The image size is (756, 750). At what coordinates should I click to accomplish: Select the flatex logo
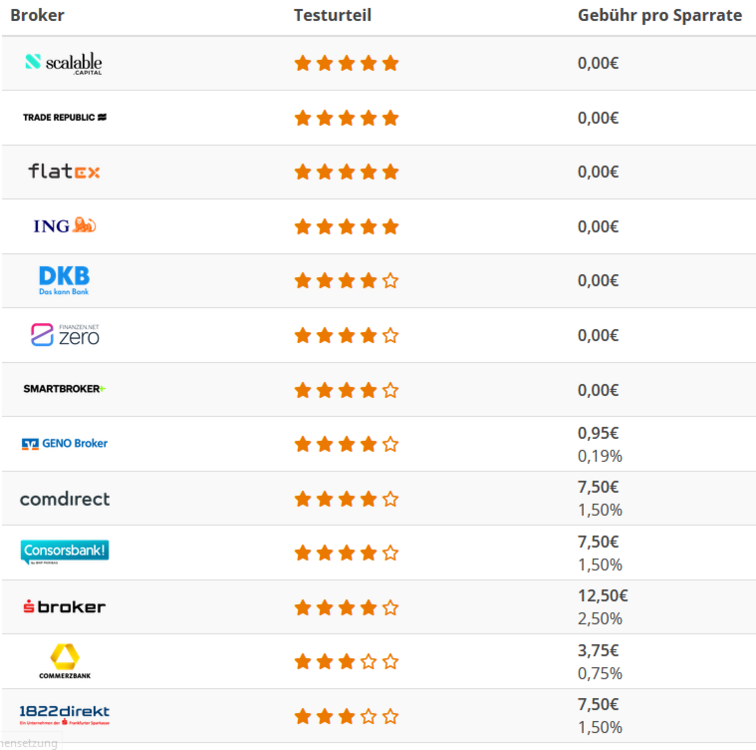(64, 172)
